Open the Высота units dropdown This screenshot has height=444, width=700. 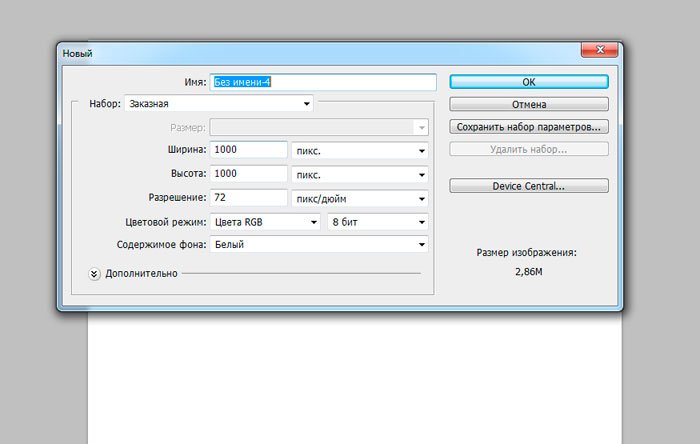(359, 174)
